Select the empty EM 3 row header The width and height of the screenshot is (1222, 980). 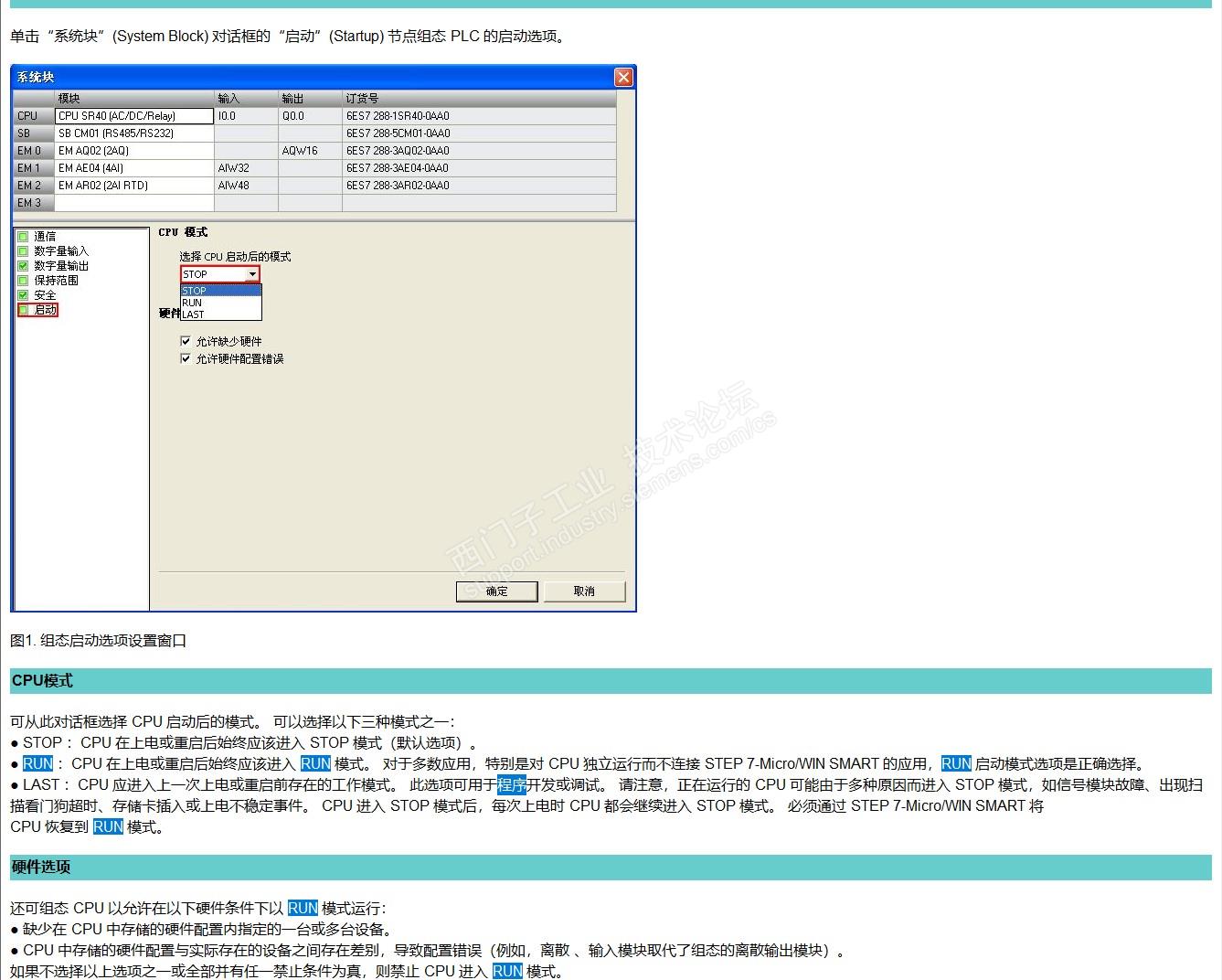[34, 203]
